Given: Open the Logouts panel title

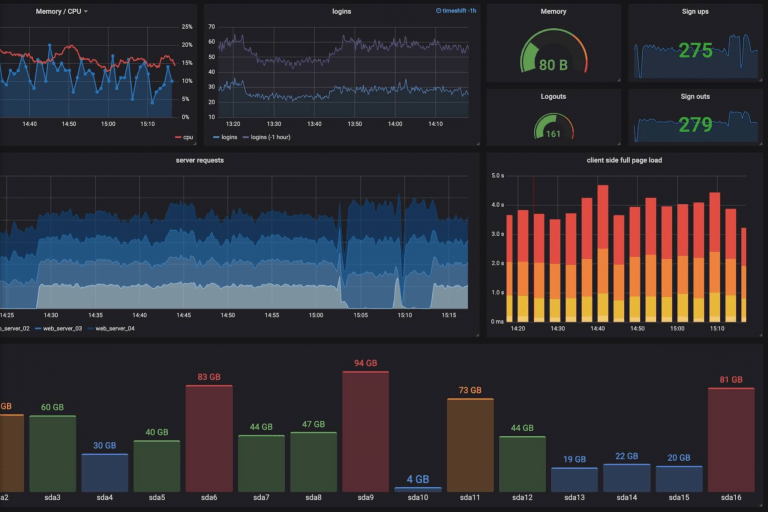Looking at the screenshot, I should click(x=553, y=97).
